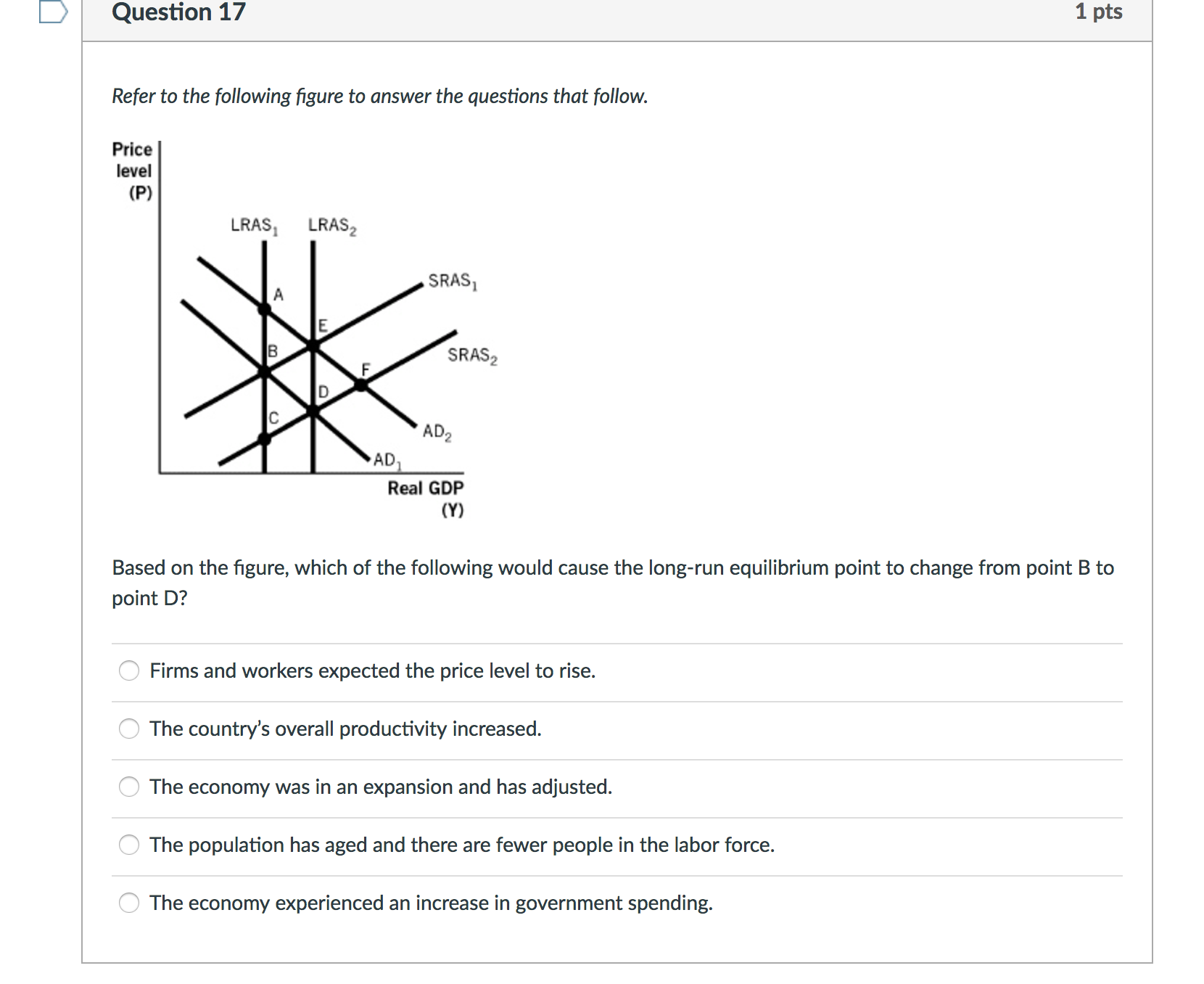
Task: Click the "Question 17" heading
Action: 178,12
